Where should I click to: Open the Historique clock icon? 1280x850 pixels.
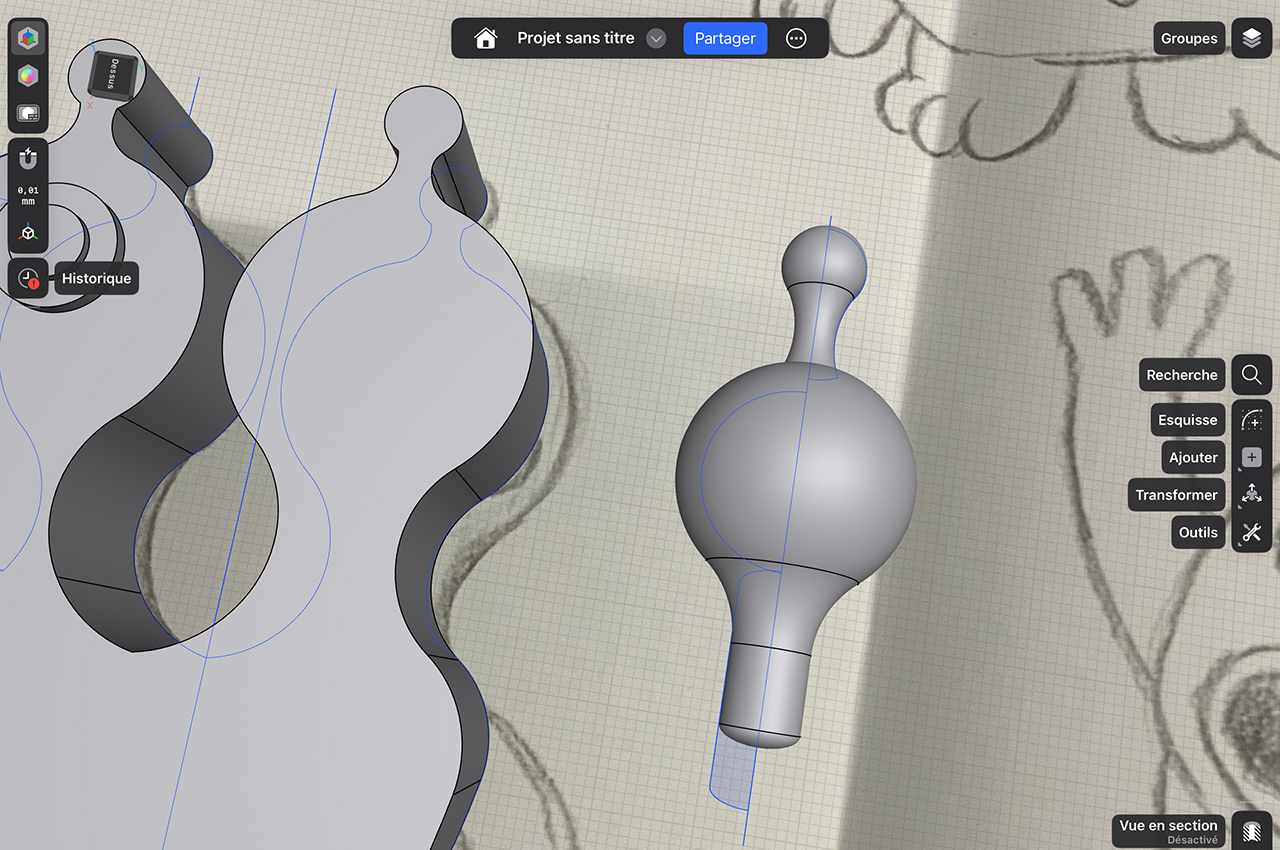(28, 279)
